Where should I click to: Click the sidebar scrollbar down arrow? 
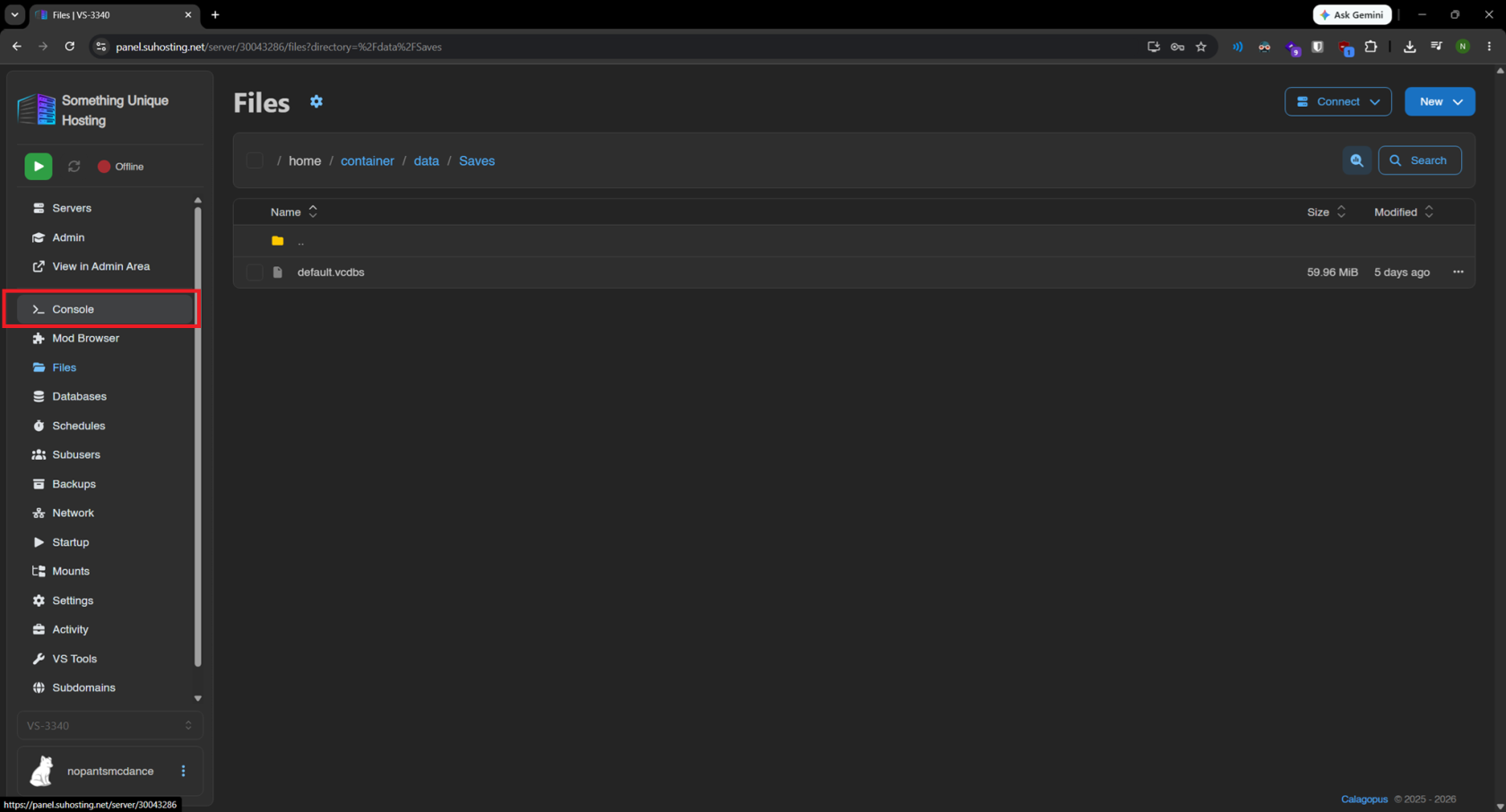[x=198, y=698]
